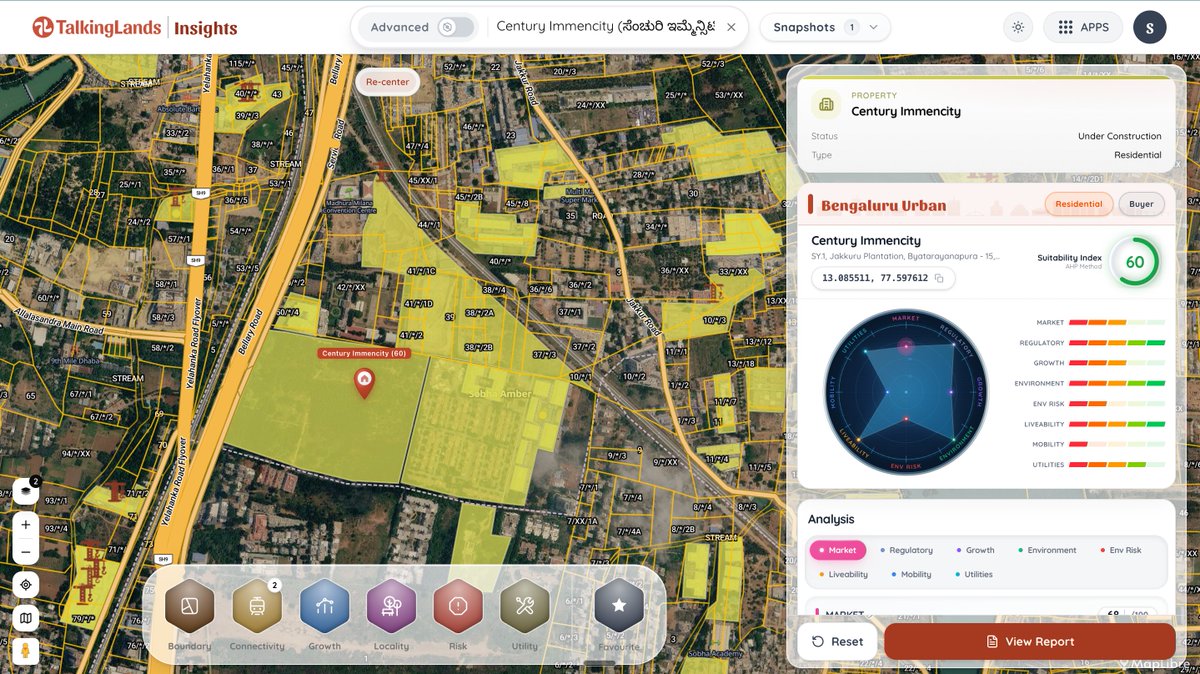The width and height of the screenshot is (1200, 674).
Task: Click the Sobha Amber map label
Action: (x=500, y=394)
